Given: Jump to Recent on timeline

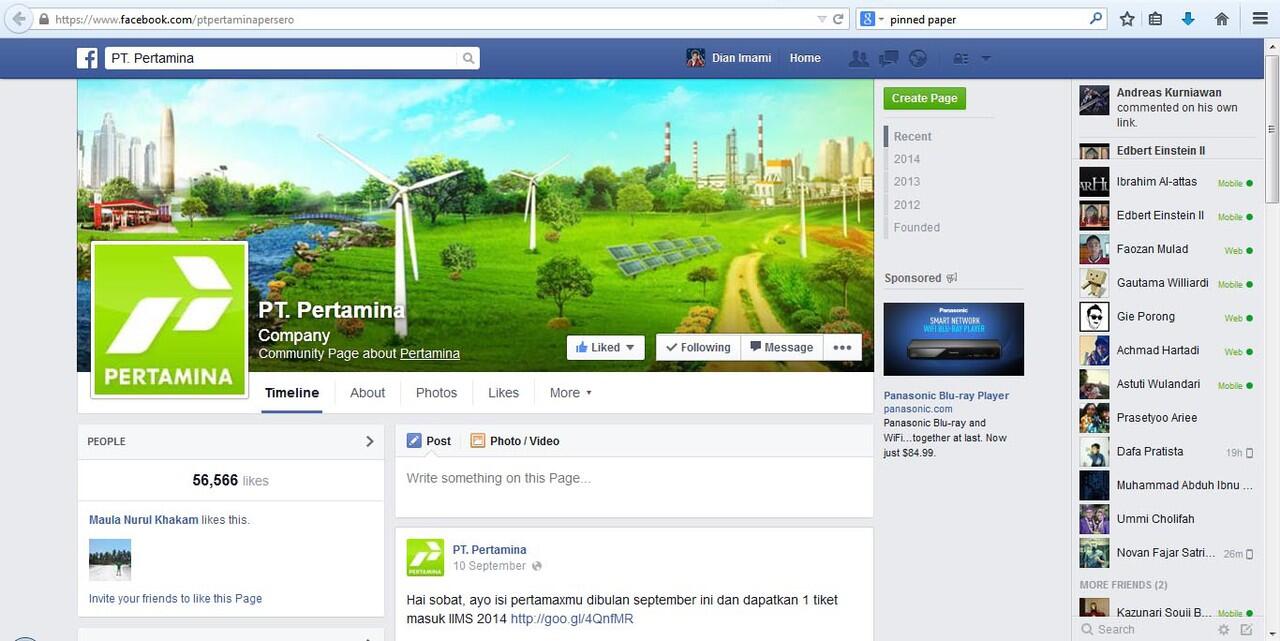Looking at the screenshot, I should [912, 136].
